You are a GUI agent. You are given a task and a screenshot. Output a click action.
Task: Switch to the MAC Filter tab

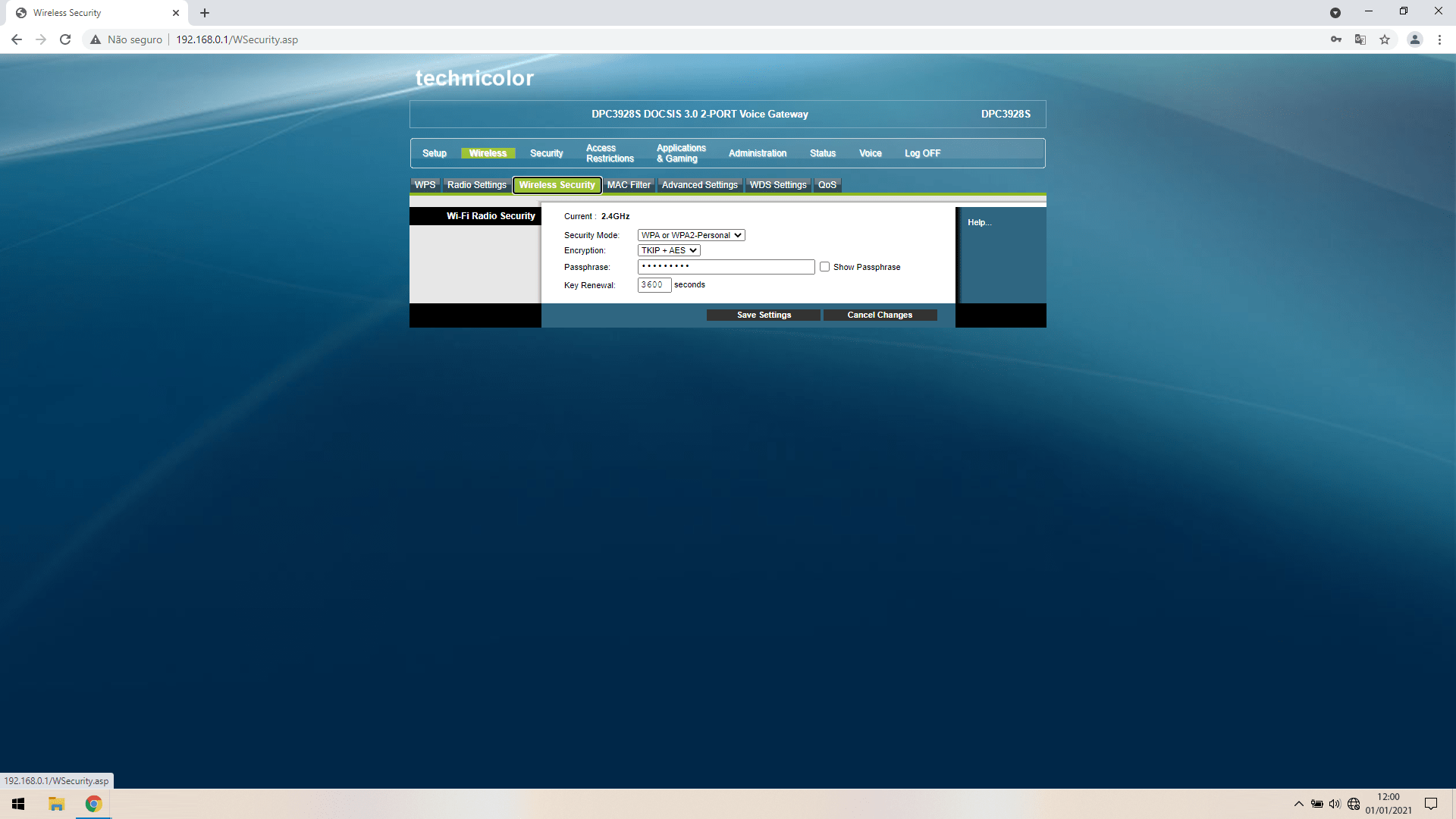pos(629,185)
